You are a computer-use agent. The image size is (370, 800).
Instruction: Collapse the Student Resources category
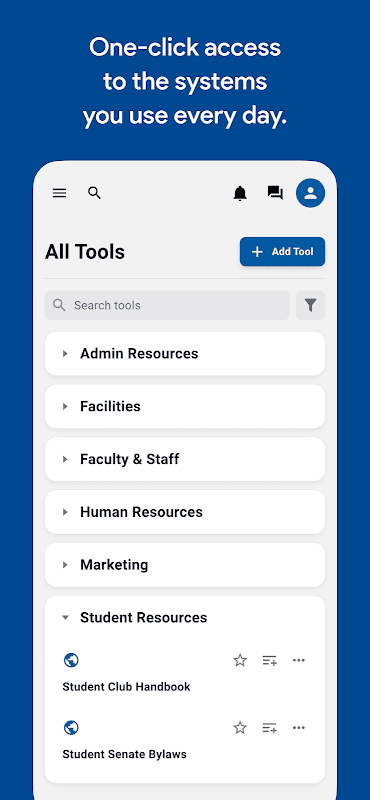(185, 617)
